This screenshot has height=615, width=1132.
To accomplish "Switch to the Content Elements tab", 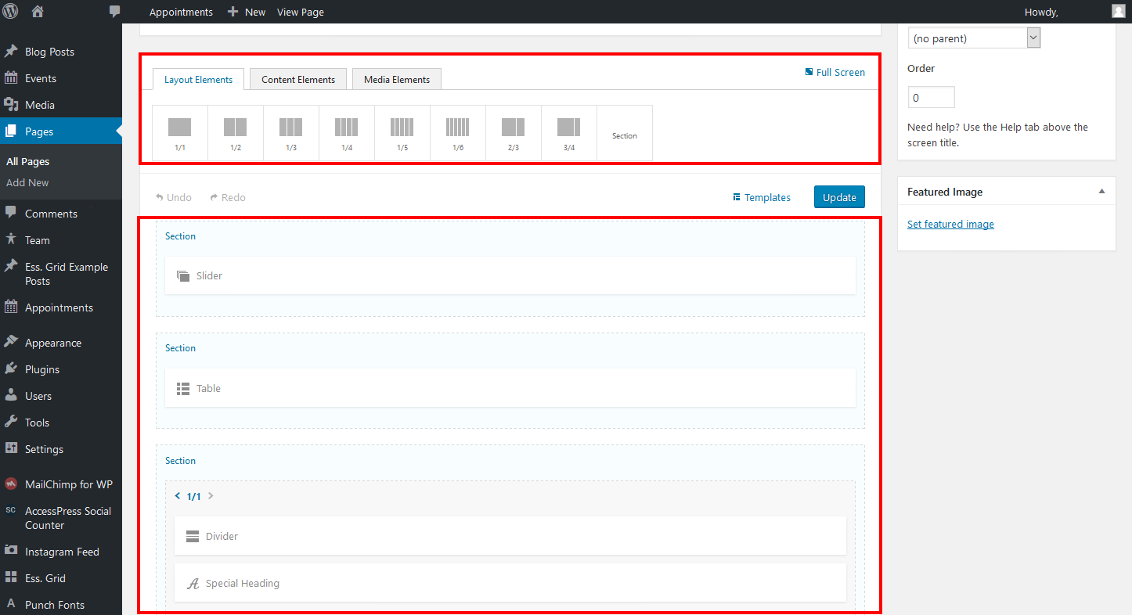I will click(x=298, y=80).
